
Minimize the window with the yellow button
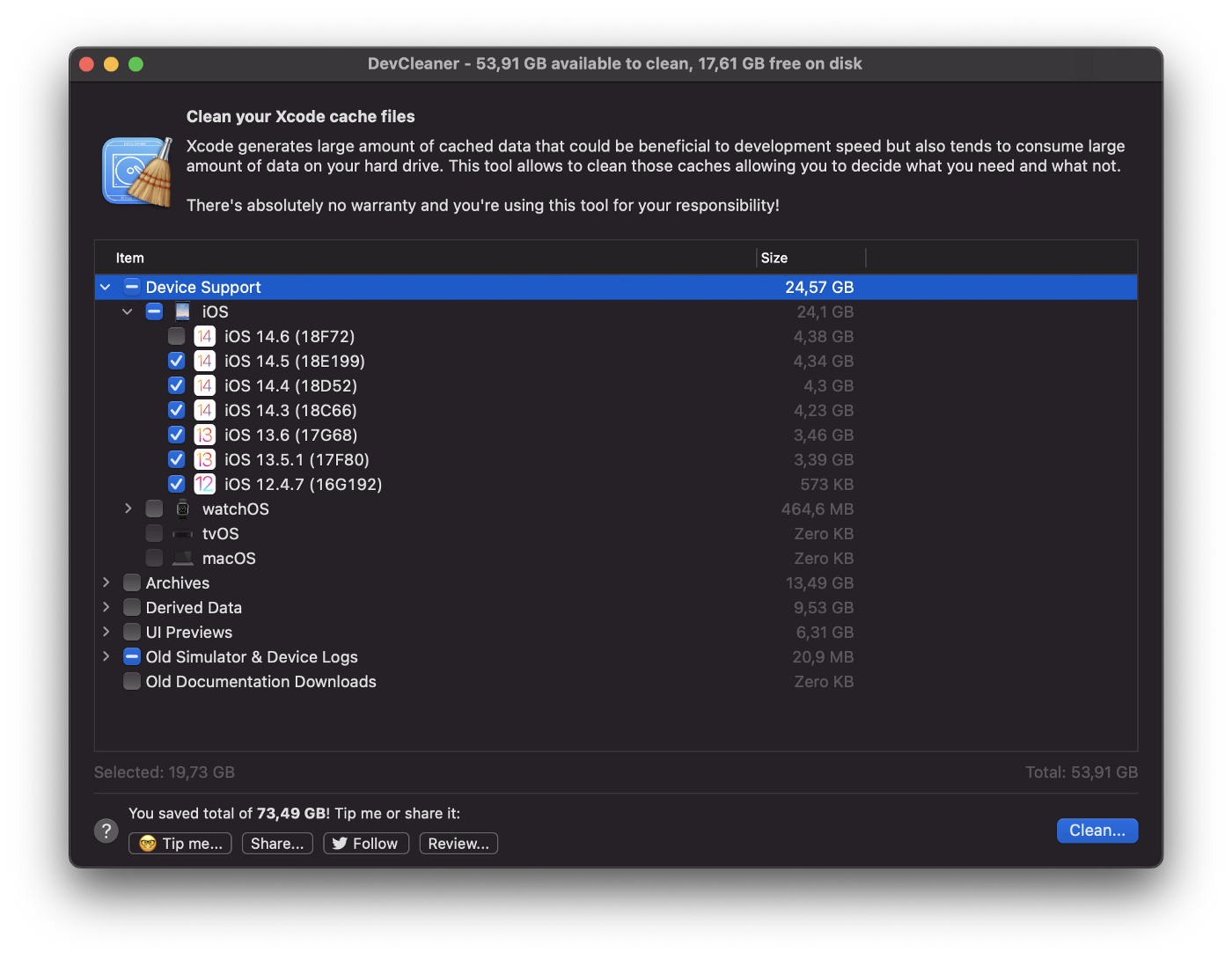pyautogui.click(x=111, y=64)
